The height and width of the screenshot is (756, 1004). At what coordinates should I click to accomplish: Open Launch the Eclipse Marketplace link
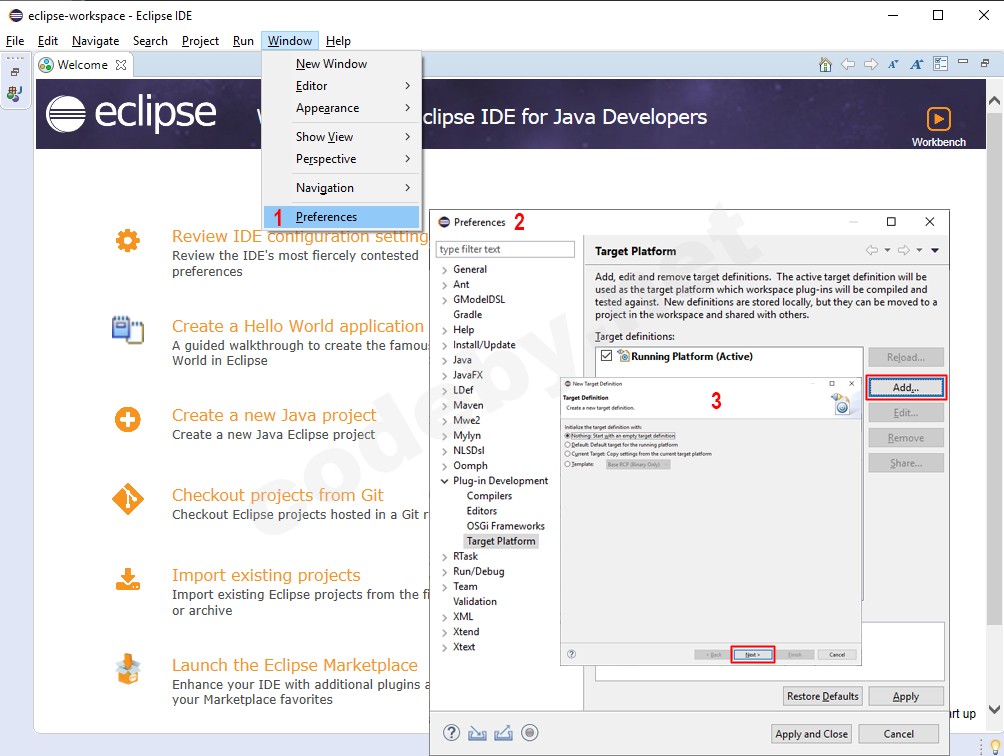point(295,665)
